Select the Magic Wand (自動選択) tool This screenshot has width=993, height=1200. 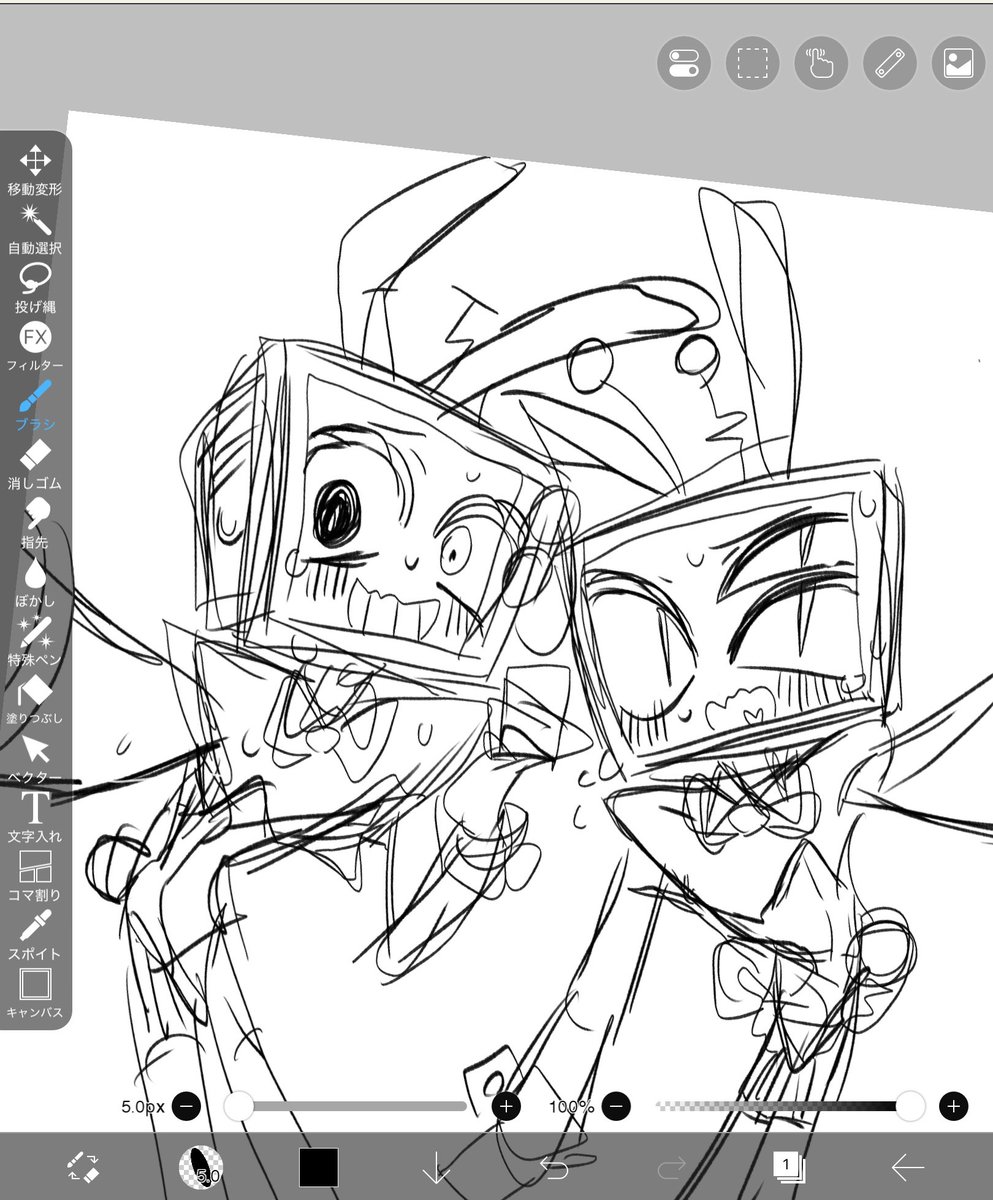[35, 228]
